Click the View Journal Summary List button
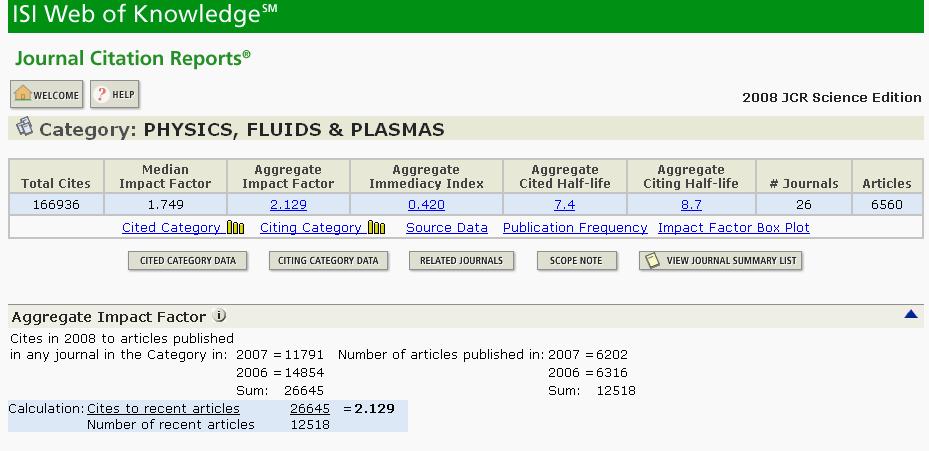Screen dimensions: 929x451 coord(720,261)
